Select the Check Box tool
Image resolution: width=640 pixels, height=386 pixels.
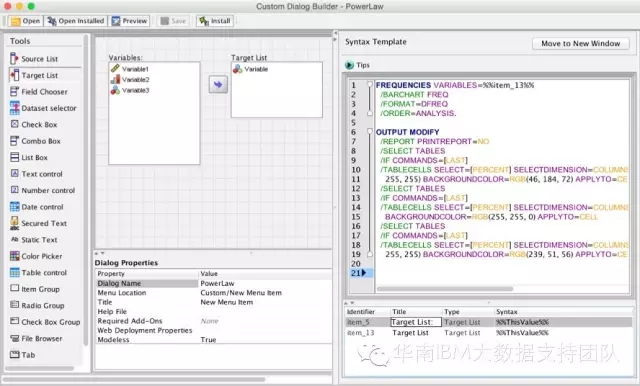34,124
